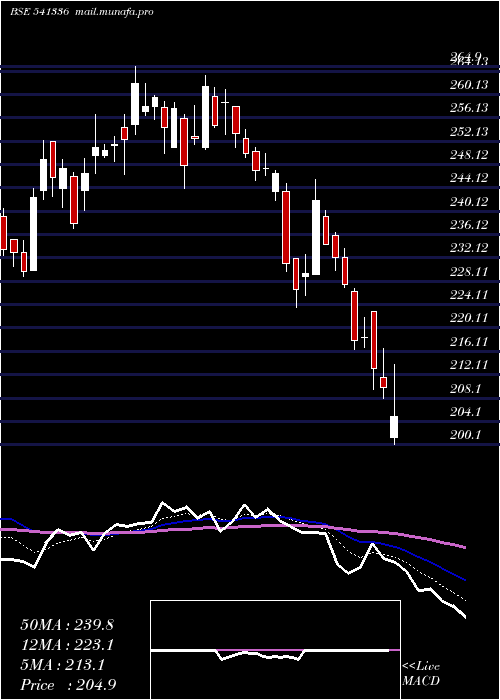500x700 pixels.
Task: Click the last white candlestick near 200
Action: pos(394,427)
